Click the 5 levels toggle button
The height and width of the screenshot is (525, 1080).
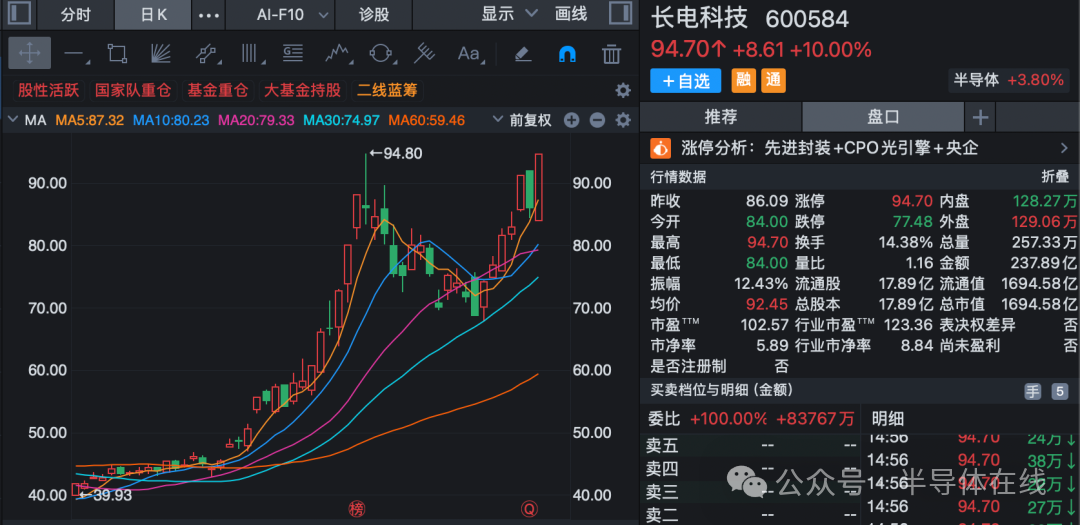point(1059,392)
